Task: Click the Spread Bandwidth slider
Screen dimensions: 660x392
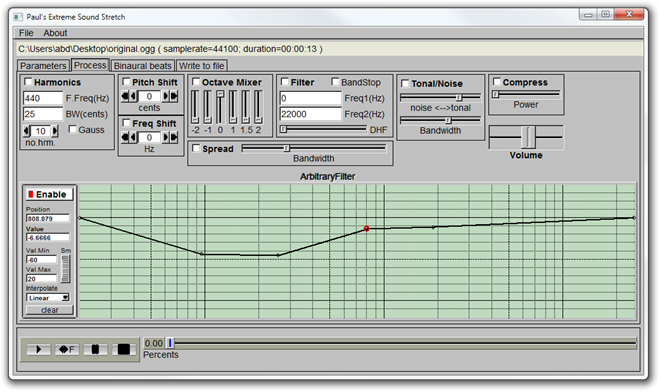Action: tap(314, 148)
